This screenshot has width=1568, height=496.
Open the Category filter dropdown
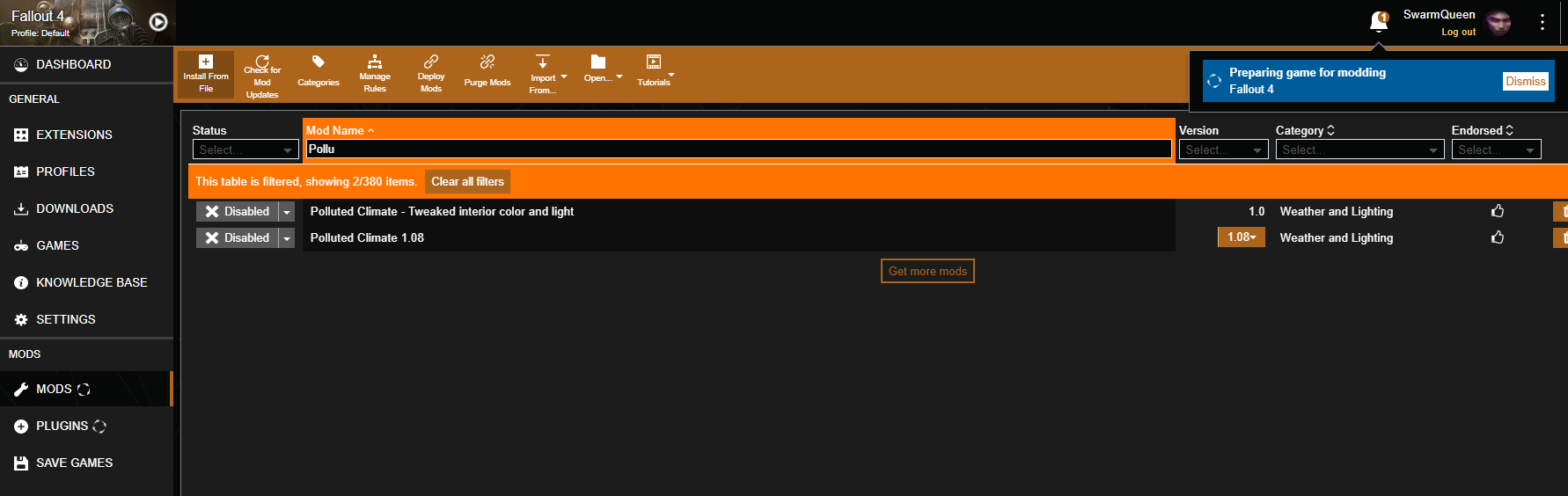point(1359,150)
